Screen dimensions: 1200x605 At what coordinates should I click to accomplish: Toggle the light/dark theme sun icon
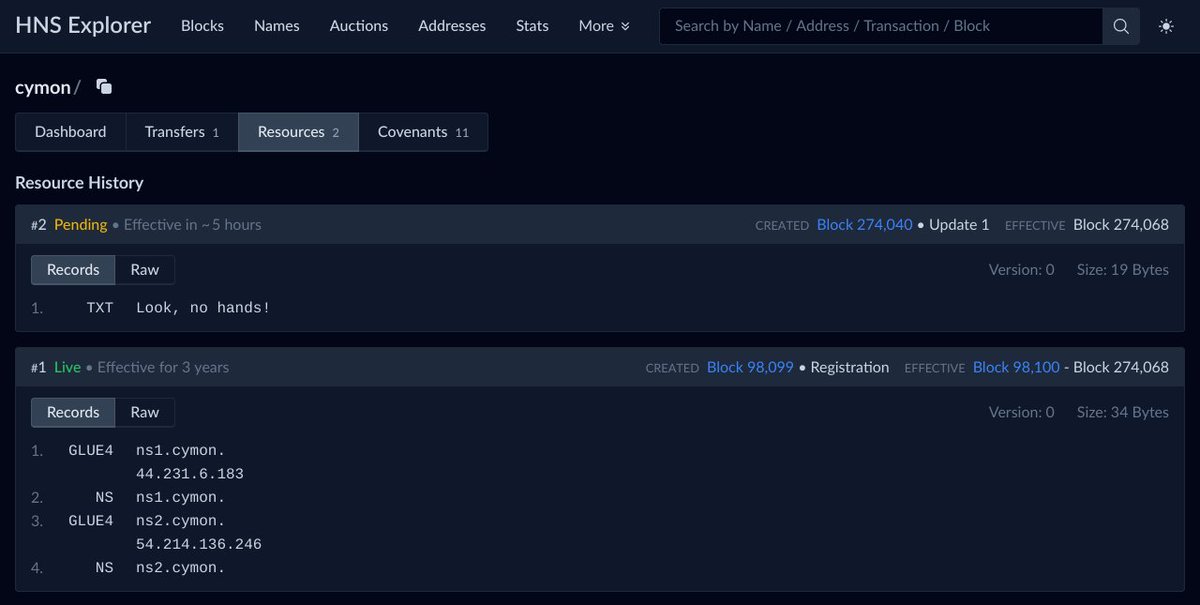click(1166, 26)
